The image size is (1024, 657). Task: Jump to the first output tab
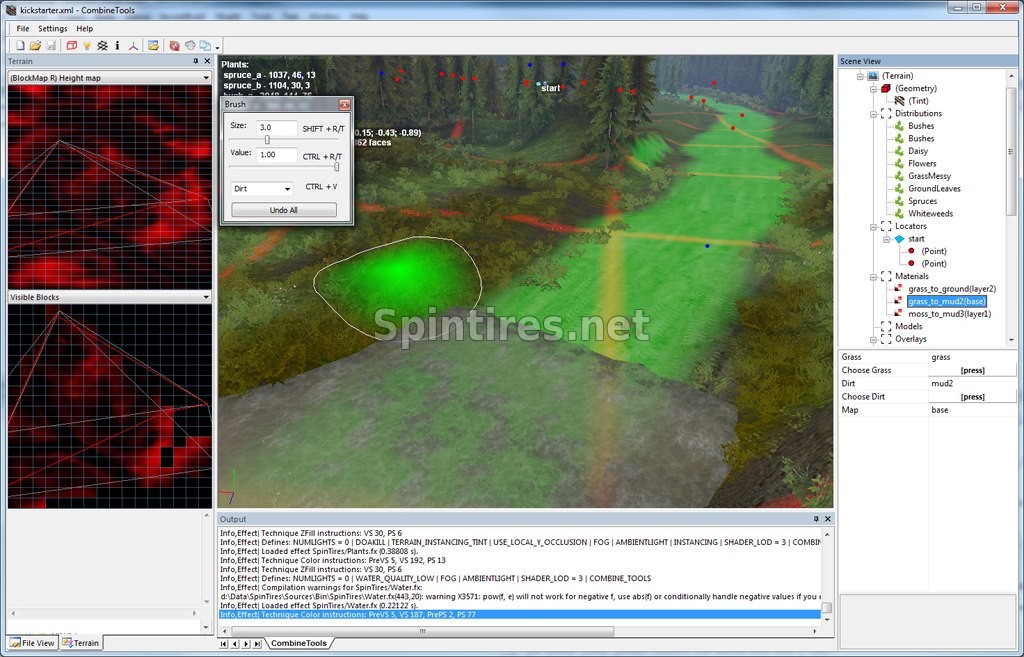click(223, 643)
